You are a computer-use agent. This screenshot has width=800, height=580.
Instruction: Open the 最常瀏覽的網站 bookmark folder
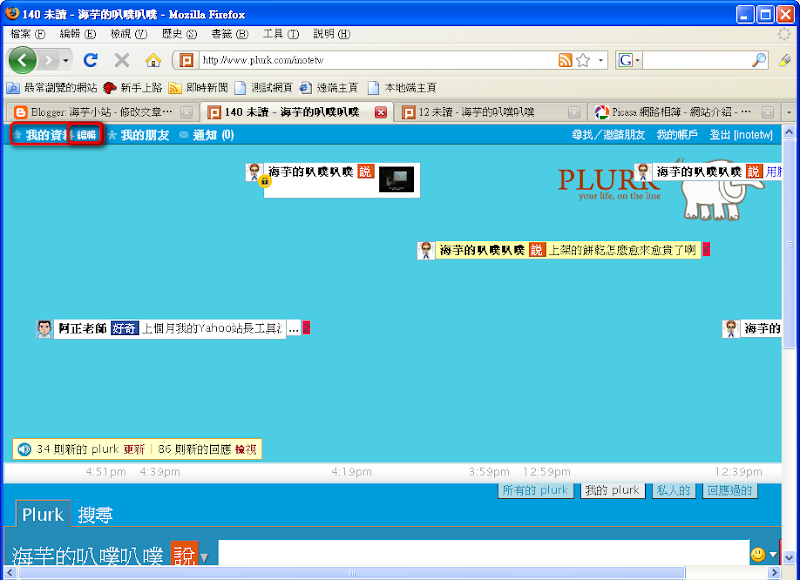[x=52, y=88]
